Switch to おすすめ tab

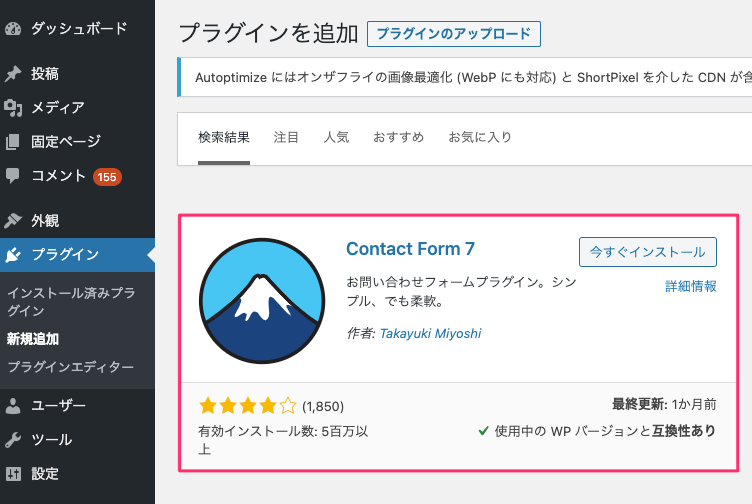[398, 137]
